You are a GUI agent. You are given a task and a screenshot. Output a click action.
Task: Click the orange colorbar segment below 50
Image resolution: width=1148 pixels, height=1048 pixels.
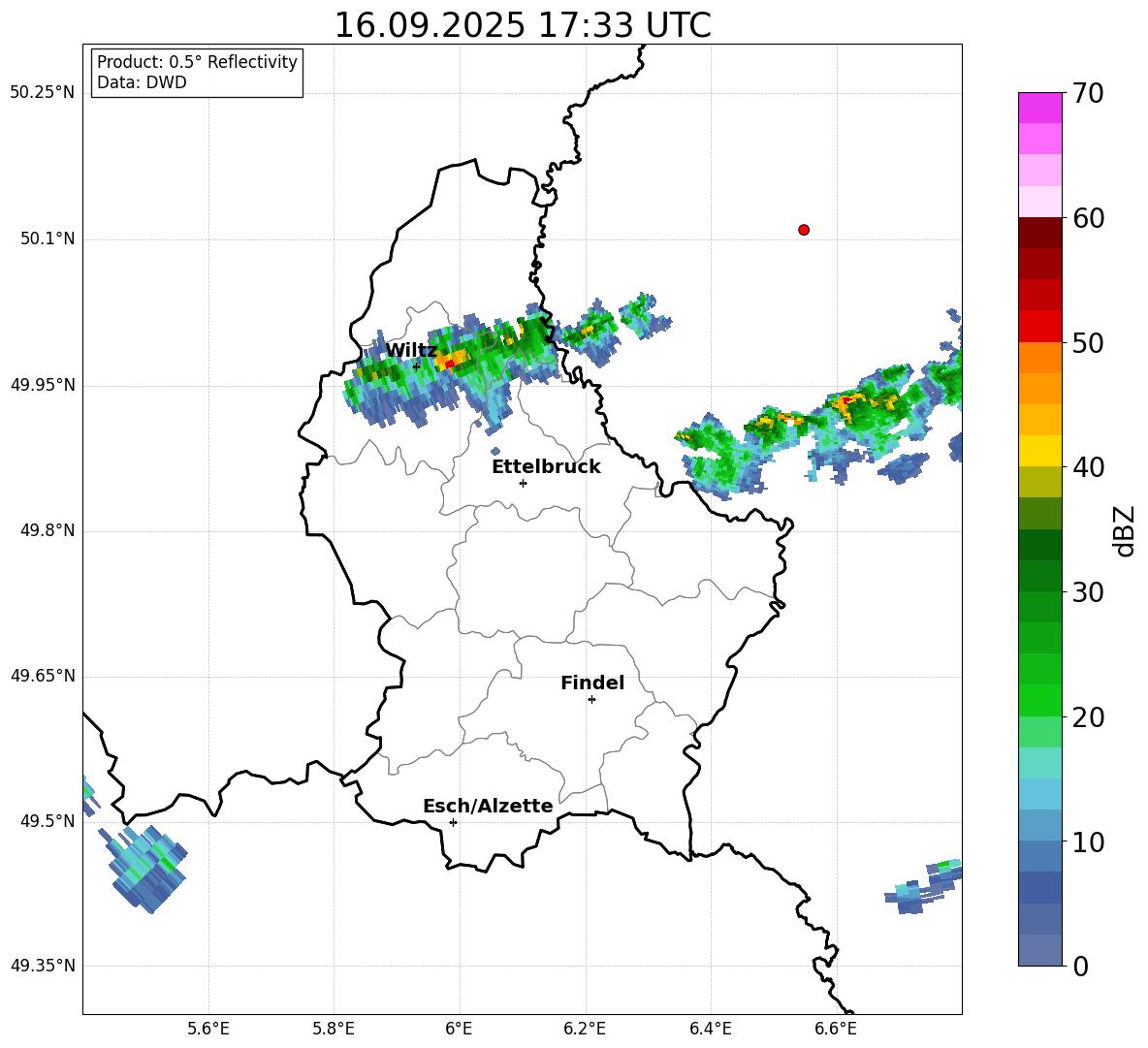(x=1040, y=357)
